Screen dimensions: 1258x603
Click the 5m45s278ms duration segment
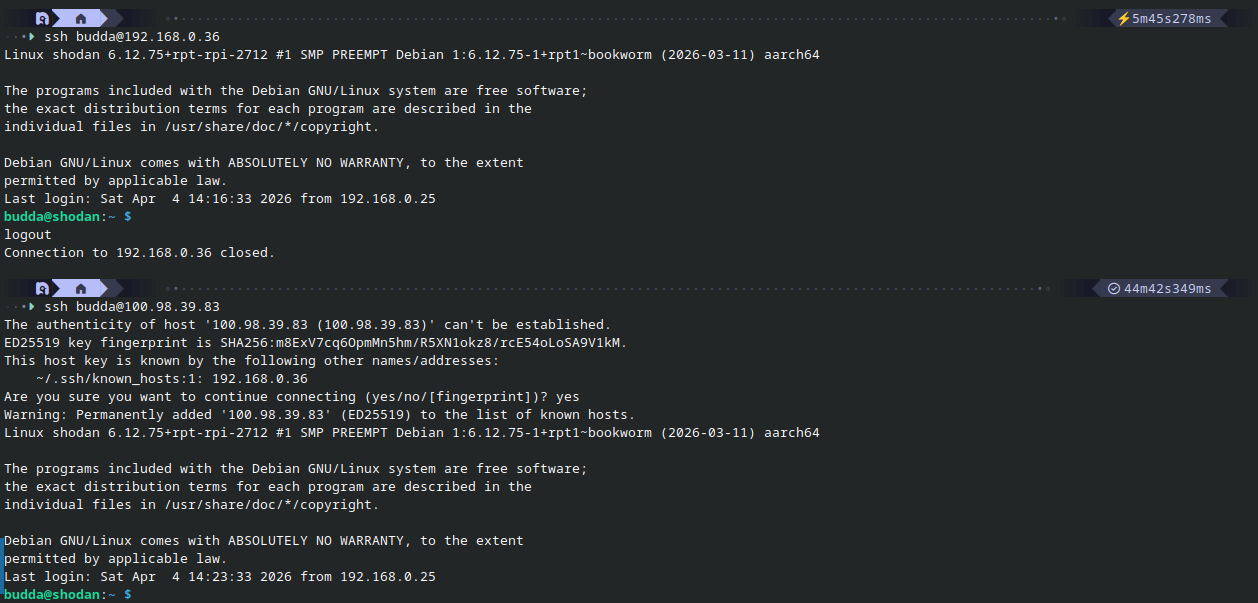tap(1171, 19)
